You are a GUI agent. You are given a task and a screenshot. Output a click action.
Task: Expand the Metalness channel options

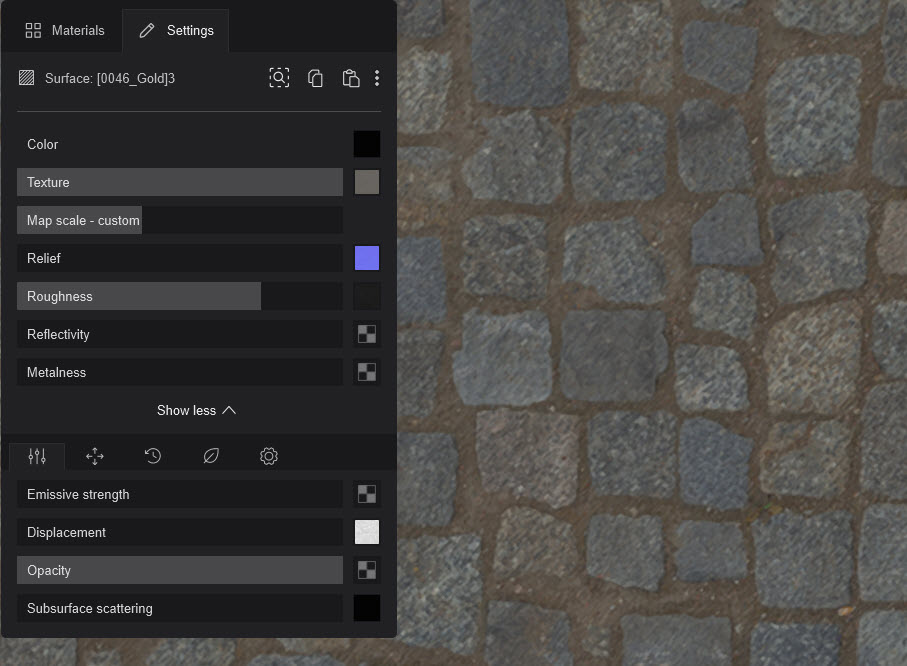tap(179, 372)
